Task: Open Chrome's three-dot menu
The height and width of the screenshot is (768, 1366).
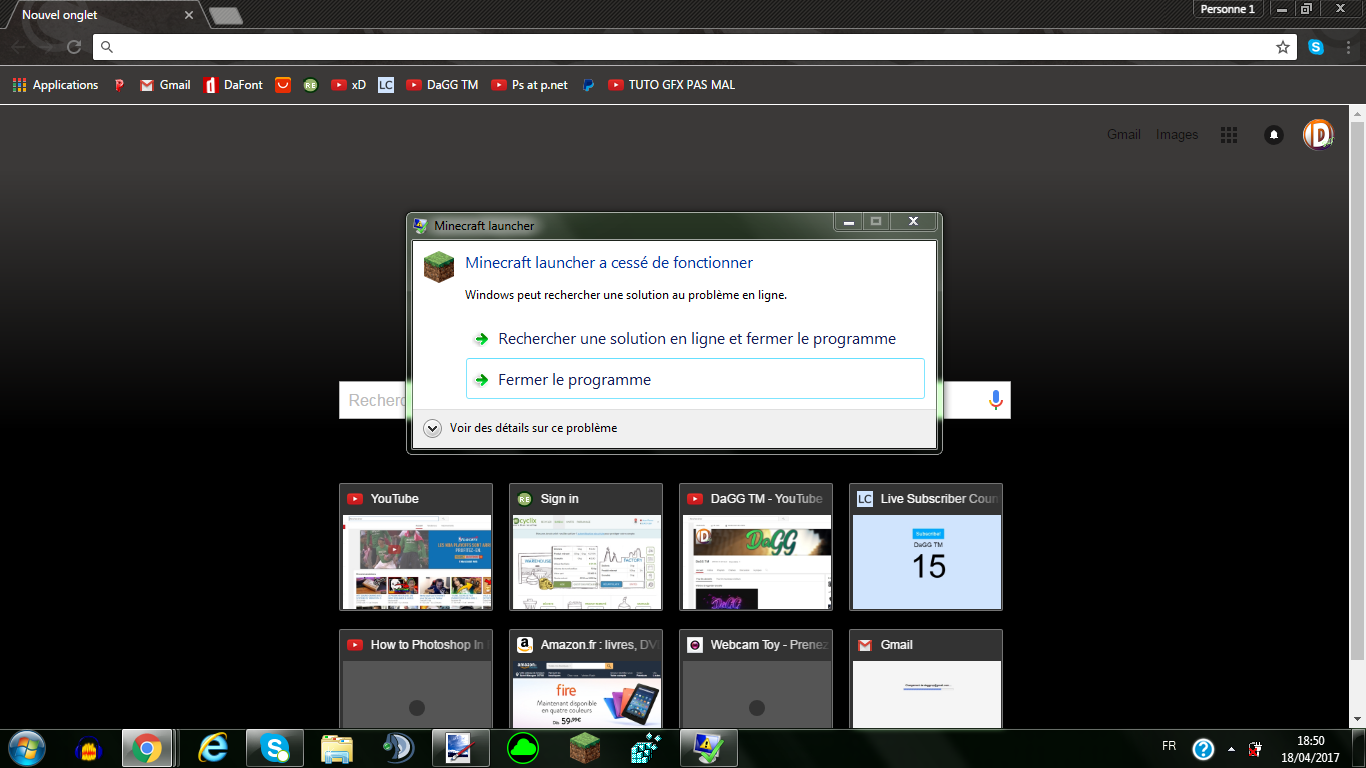Action: (x=1347, y=47)
